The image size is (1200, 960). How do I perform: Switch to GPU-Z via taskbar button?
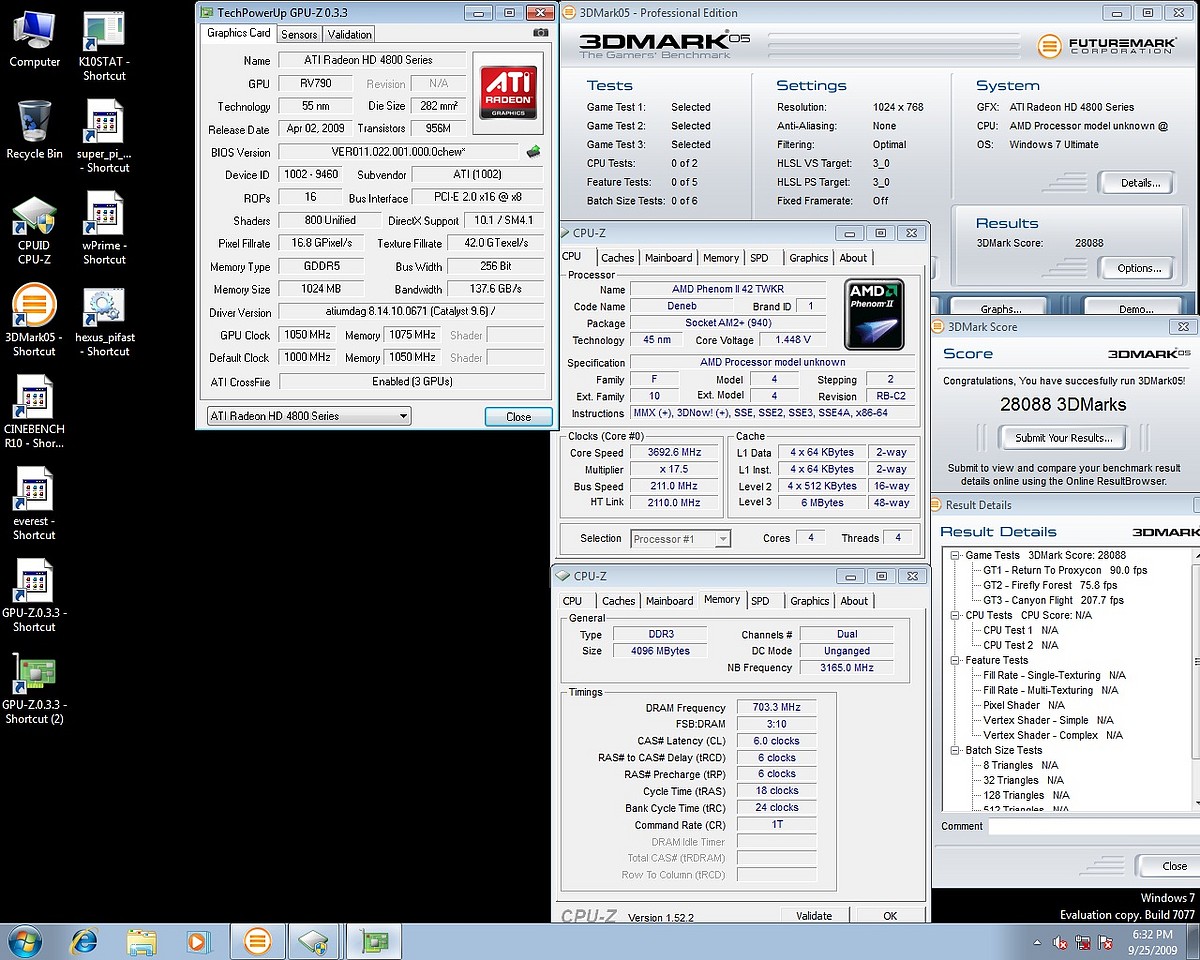(x=374, y=941)
